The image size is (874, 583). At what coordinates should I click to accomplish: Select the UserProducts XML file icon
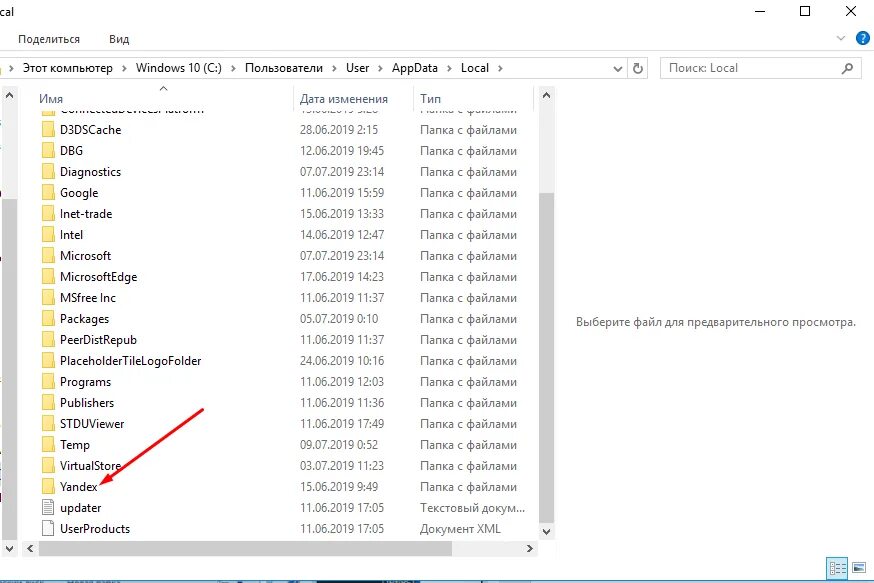pyautogui.click(x=48, y=529)
